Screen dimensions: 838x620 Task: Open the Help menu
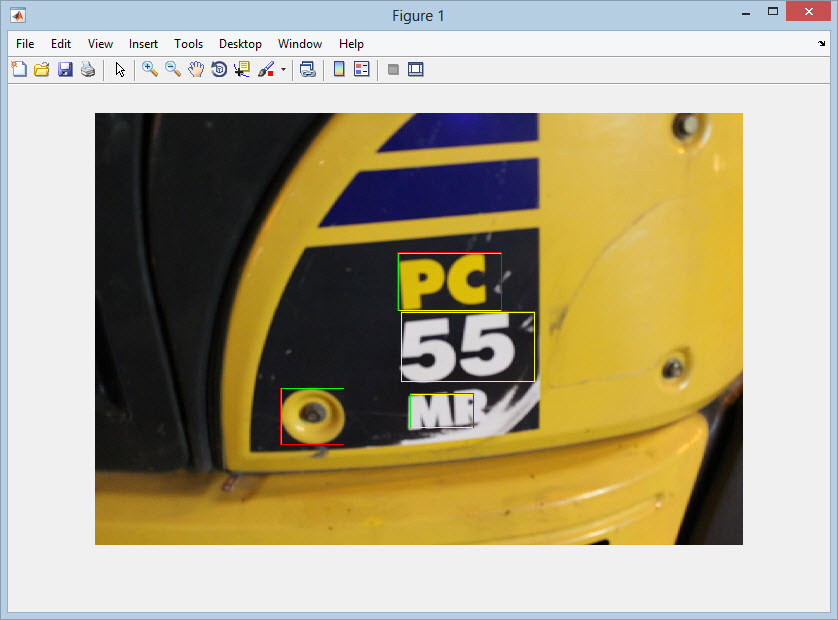(x=351, y=44)
